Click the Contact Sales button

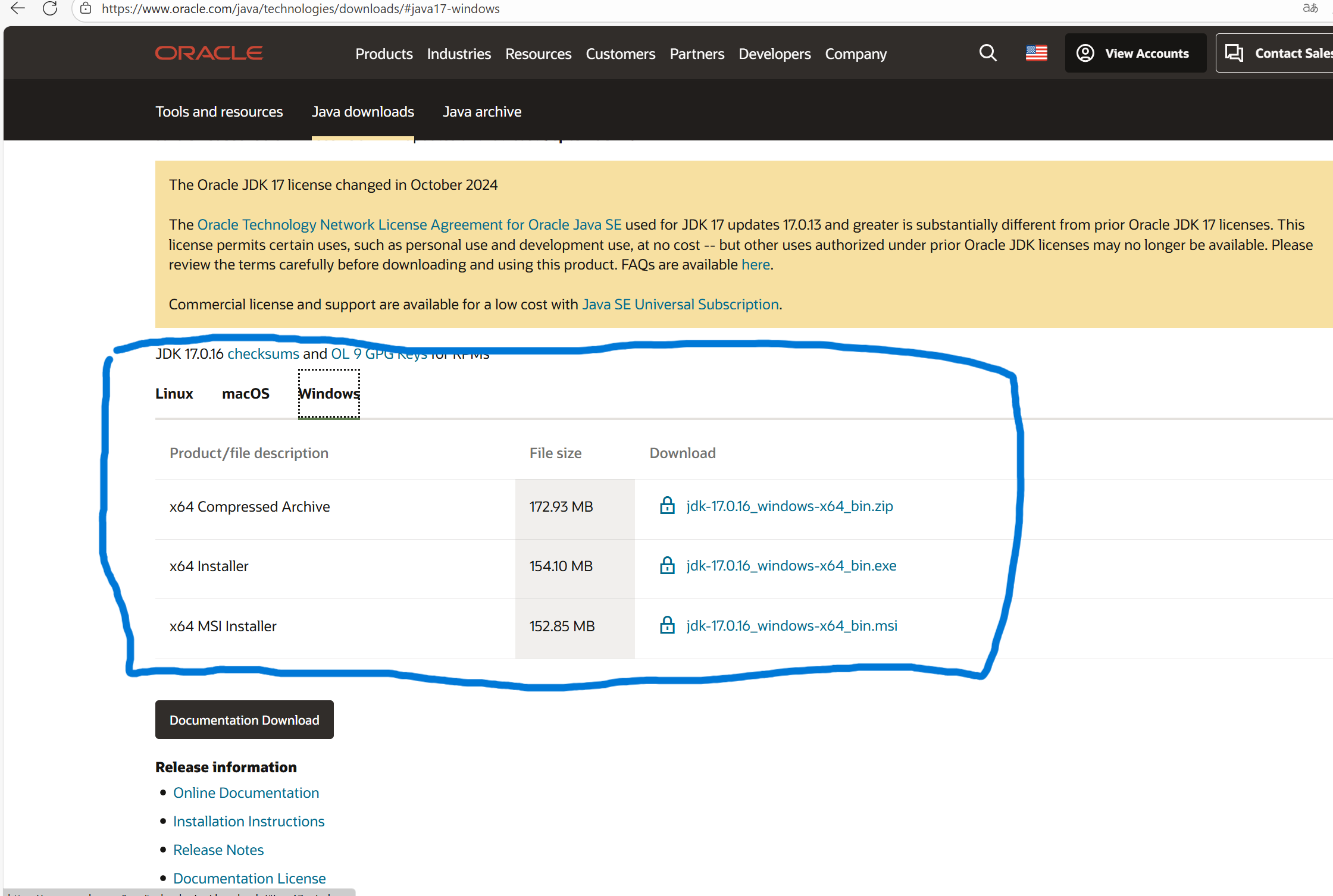[1274, 53]
